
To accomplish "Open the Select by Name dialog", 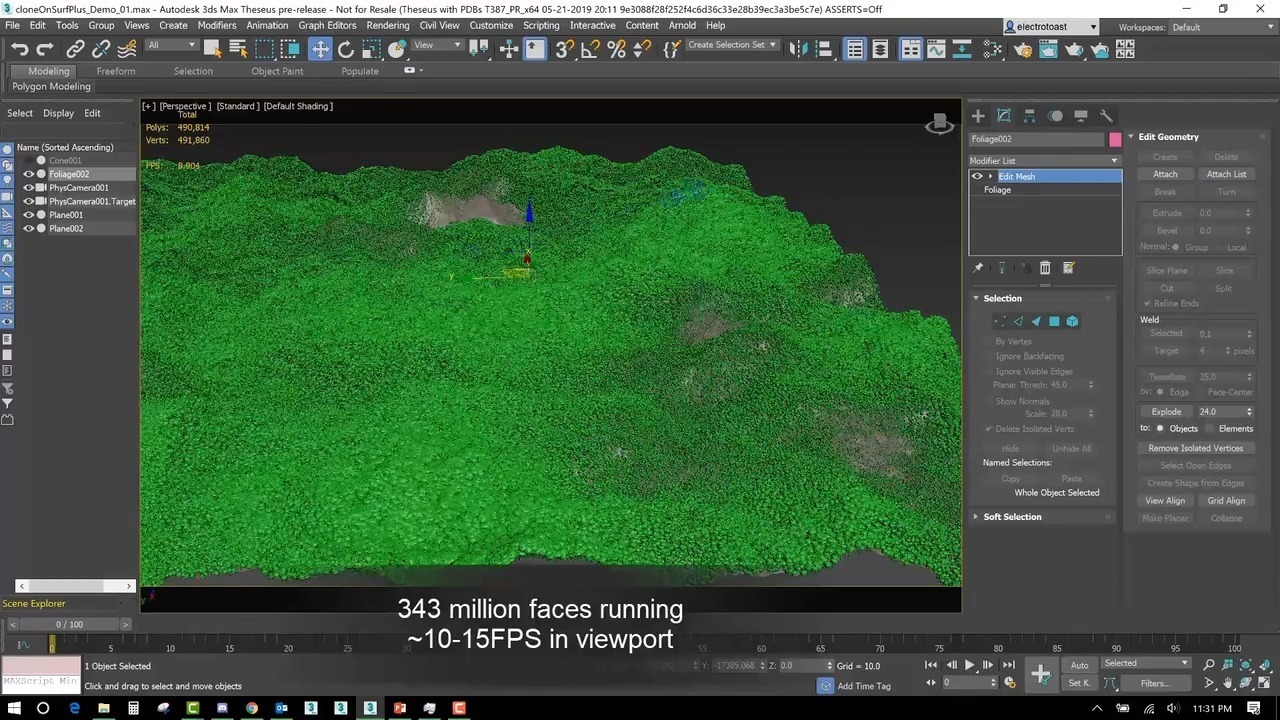I will point(238,48).
